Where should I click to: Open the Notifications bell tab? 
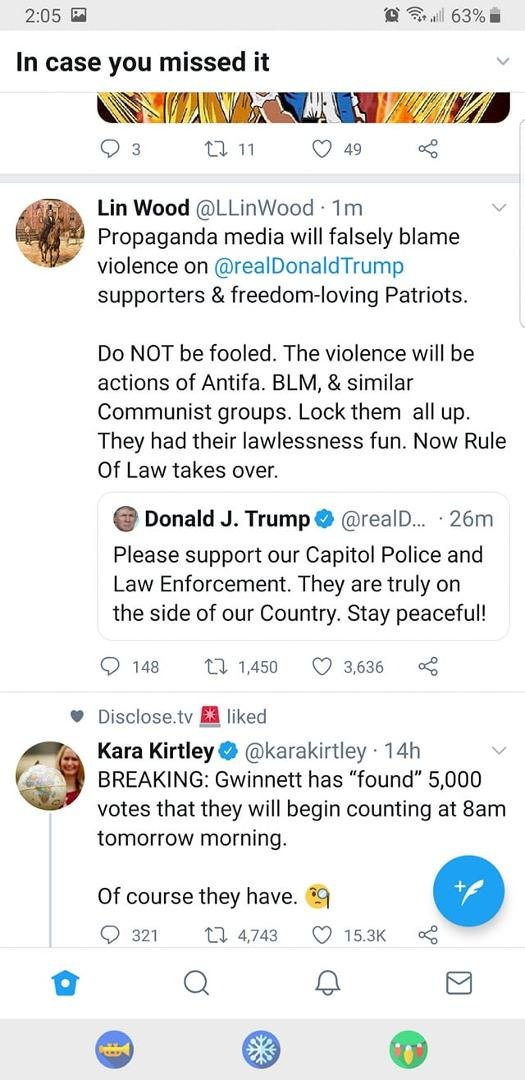point(328,983)
